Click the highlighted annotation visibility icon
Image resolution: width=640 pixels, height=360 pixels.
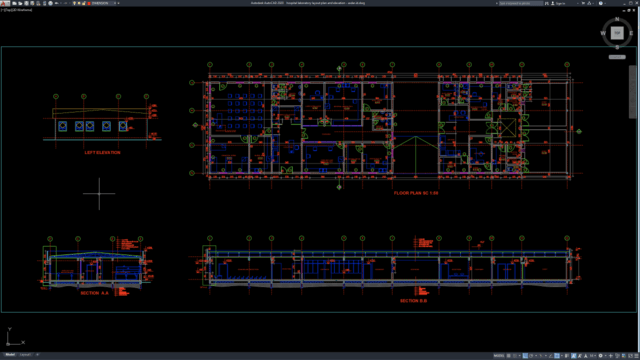point(573,356)
